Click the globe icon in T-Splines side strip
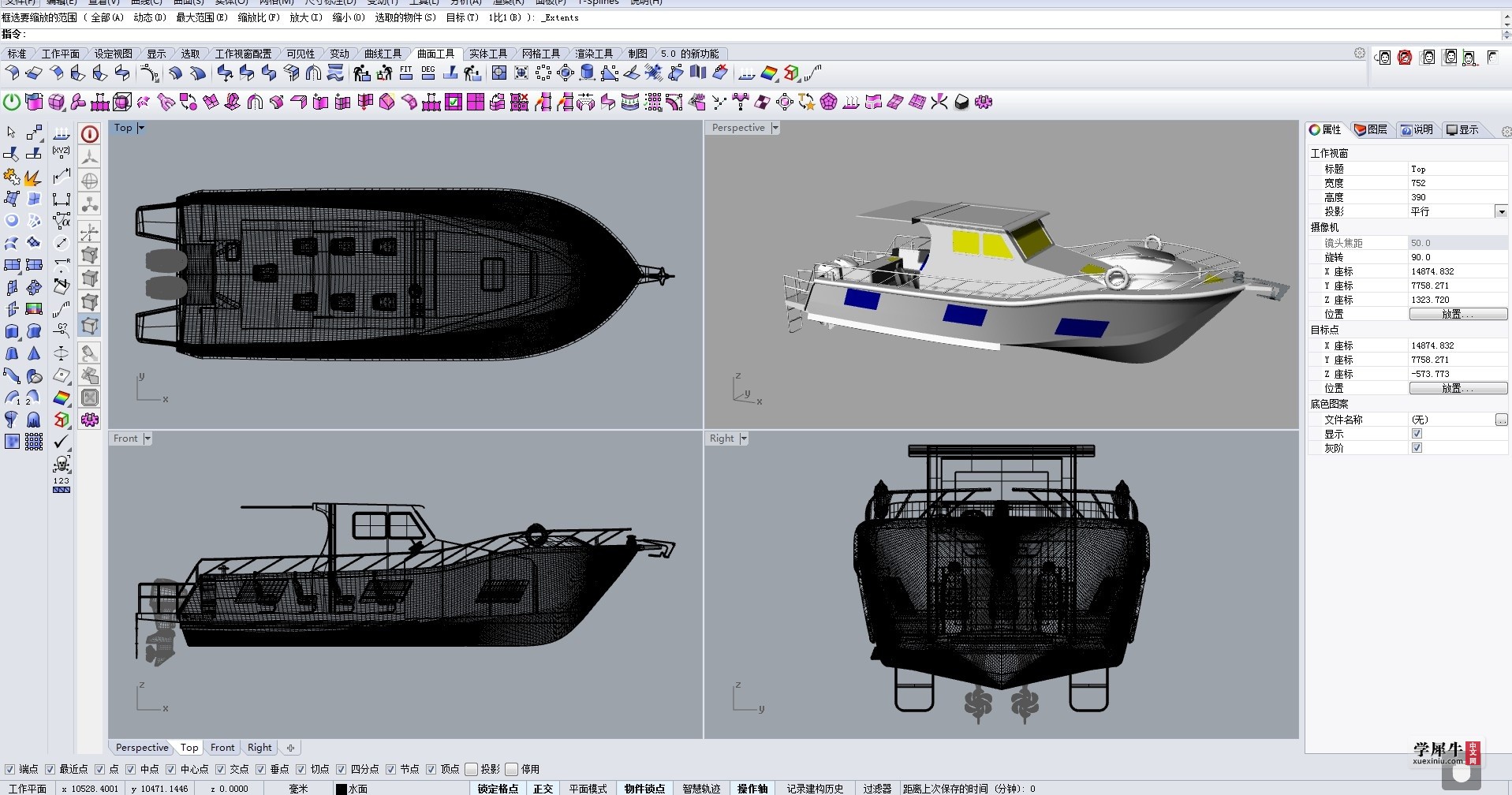1512x795 pixels. click(x=90, y=181)
